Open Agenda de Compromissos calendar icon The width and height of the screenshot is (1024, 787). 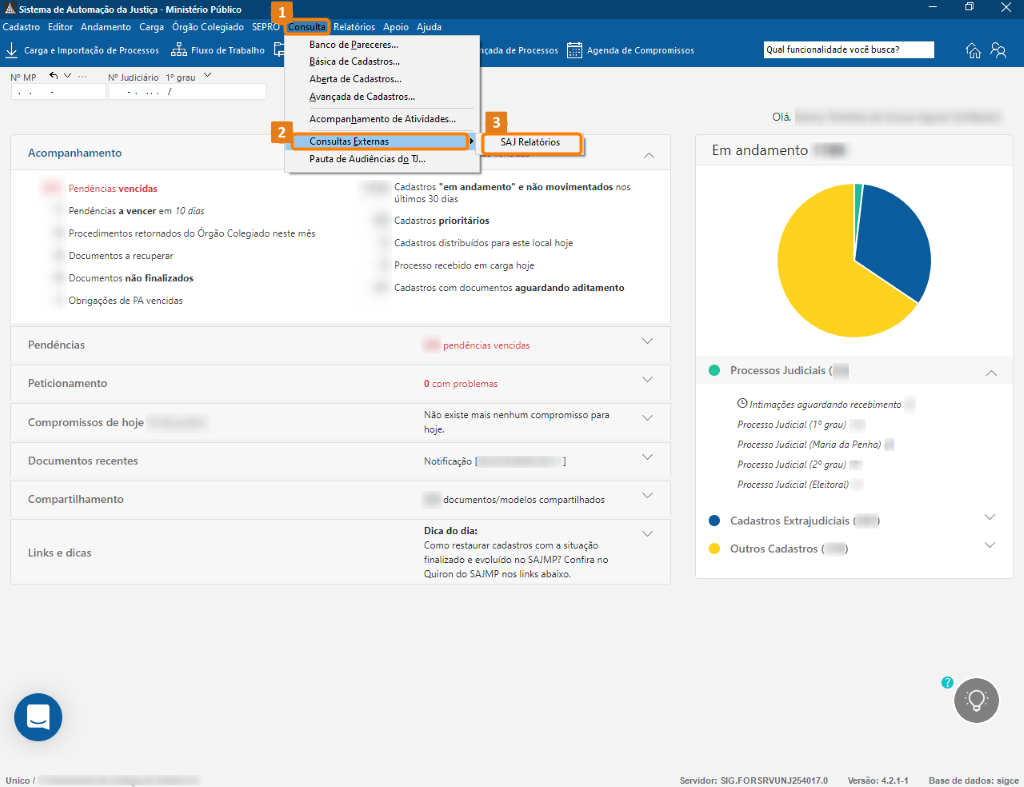tap(574, 50)
